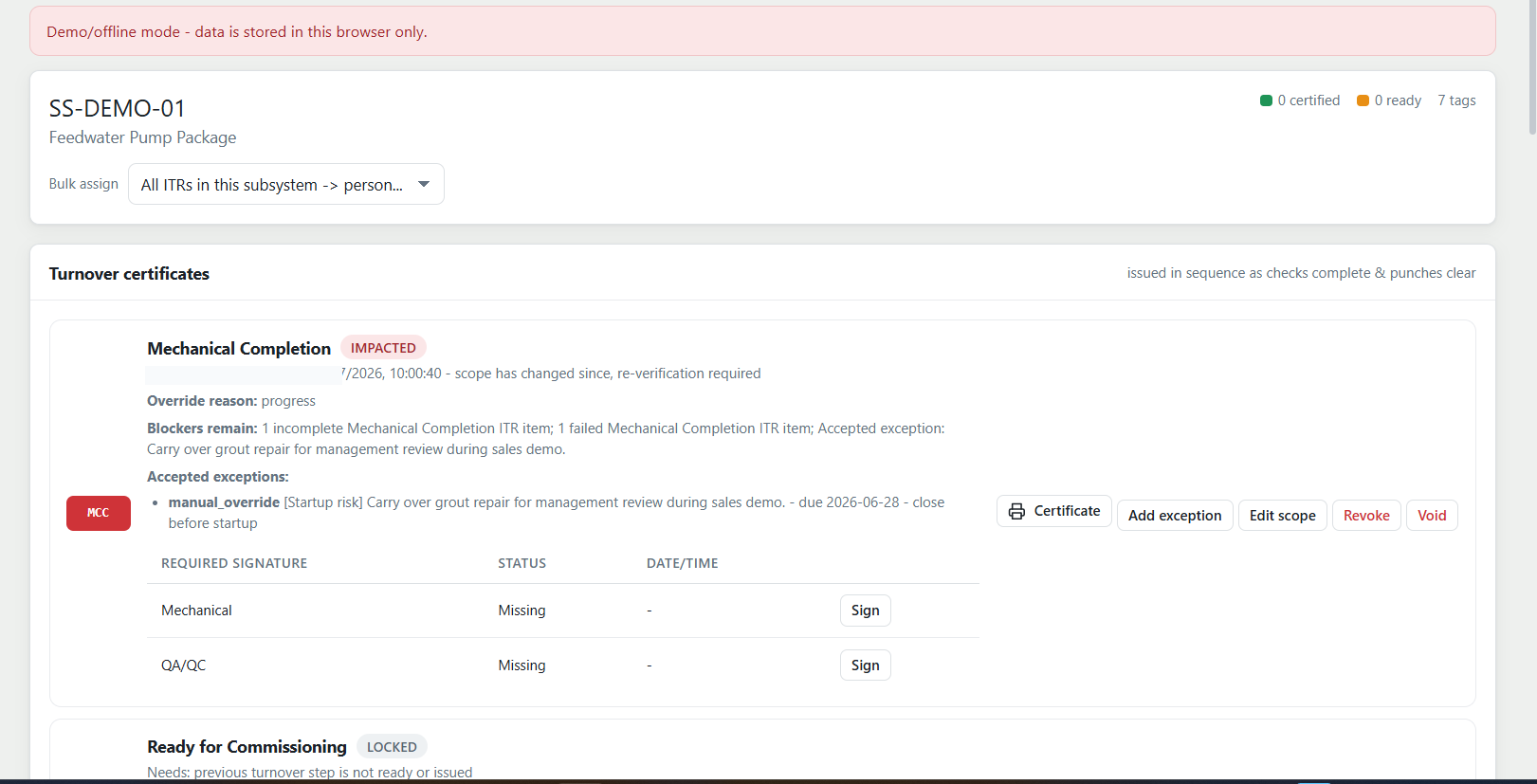Click the dropdown arrow in Bulk assign
Screen dimensions: 1537x784
coord(424,184)
